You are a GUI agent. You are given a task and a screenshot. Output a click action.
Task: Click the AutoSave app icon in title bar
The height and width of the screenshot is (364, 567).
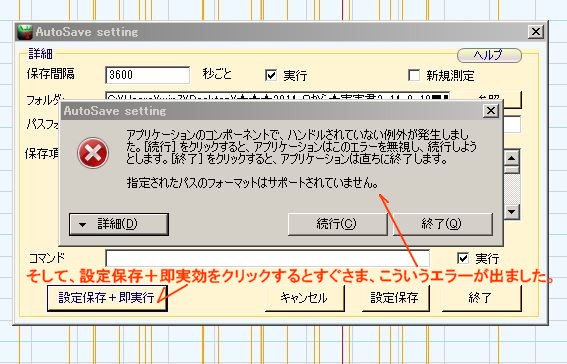click(x=25, y=32)
